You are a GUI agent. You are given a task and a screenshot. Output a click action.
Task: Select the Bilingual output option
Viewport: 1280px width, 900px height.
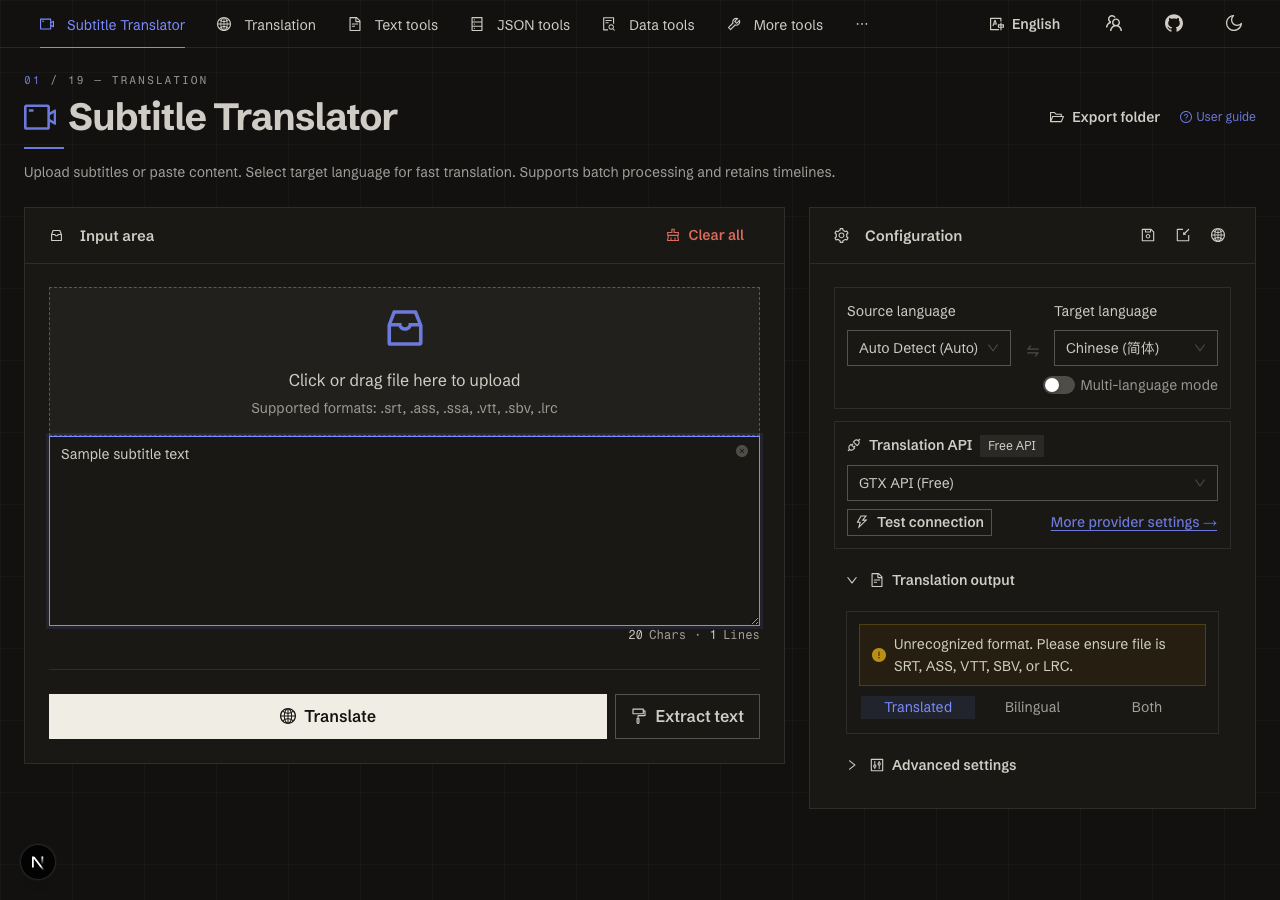click(x=1032, y=707)
